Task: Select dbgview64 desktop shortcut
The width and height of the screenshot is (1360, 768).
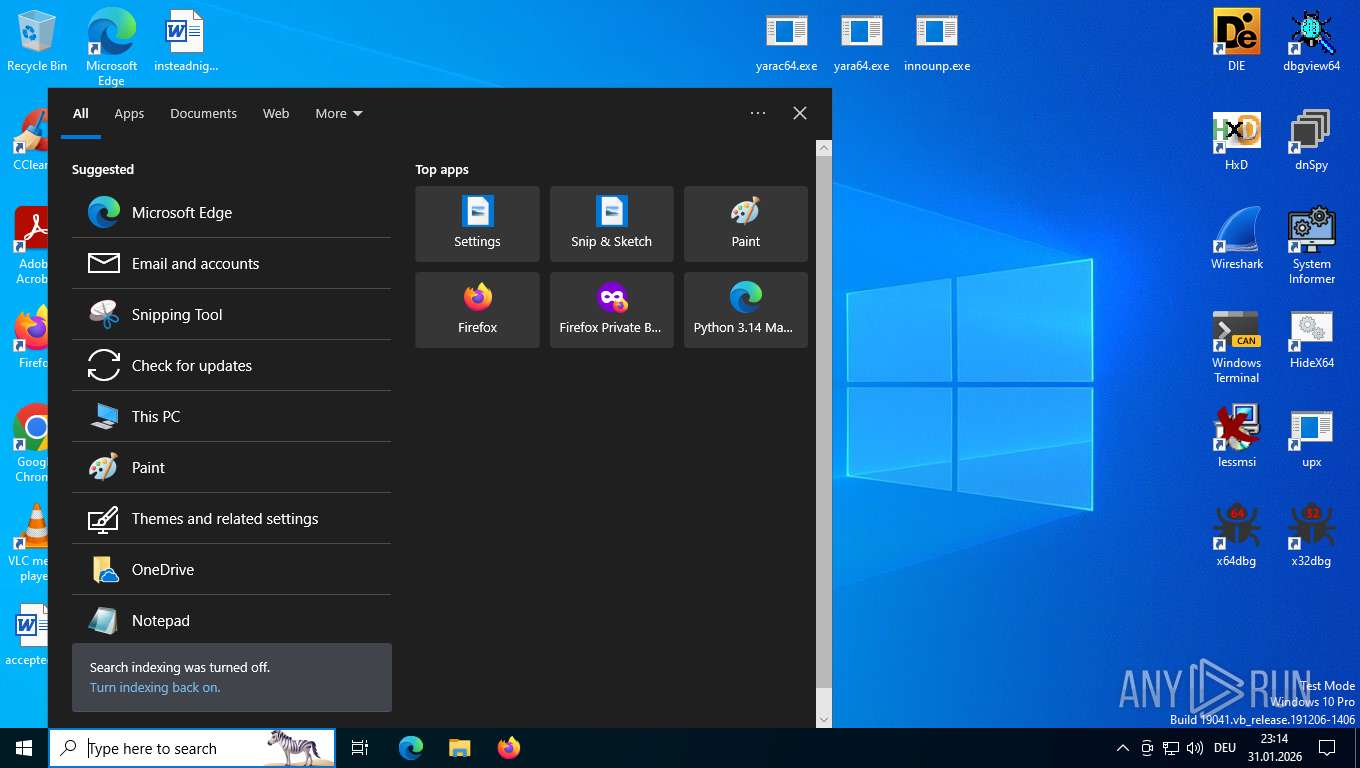Action: (1312, 41)
